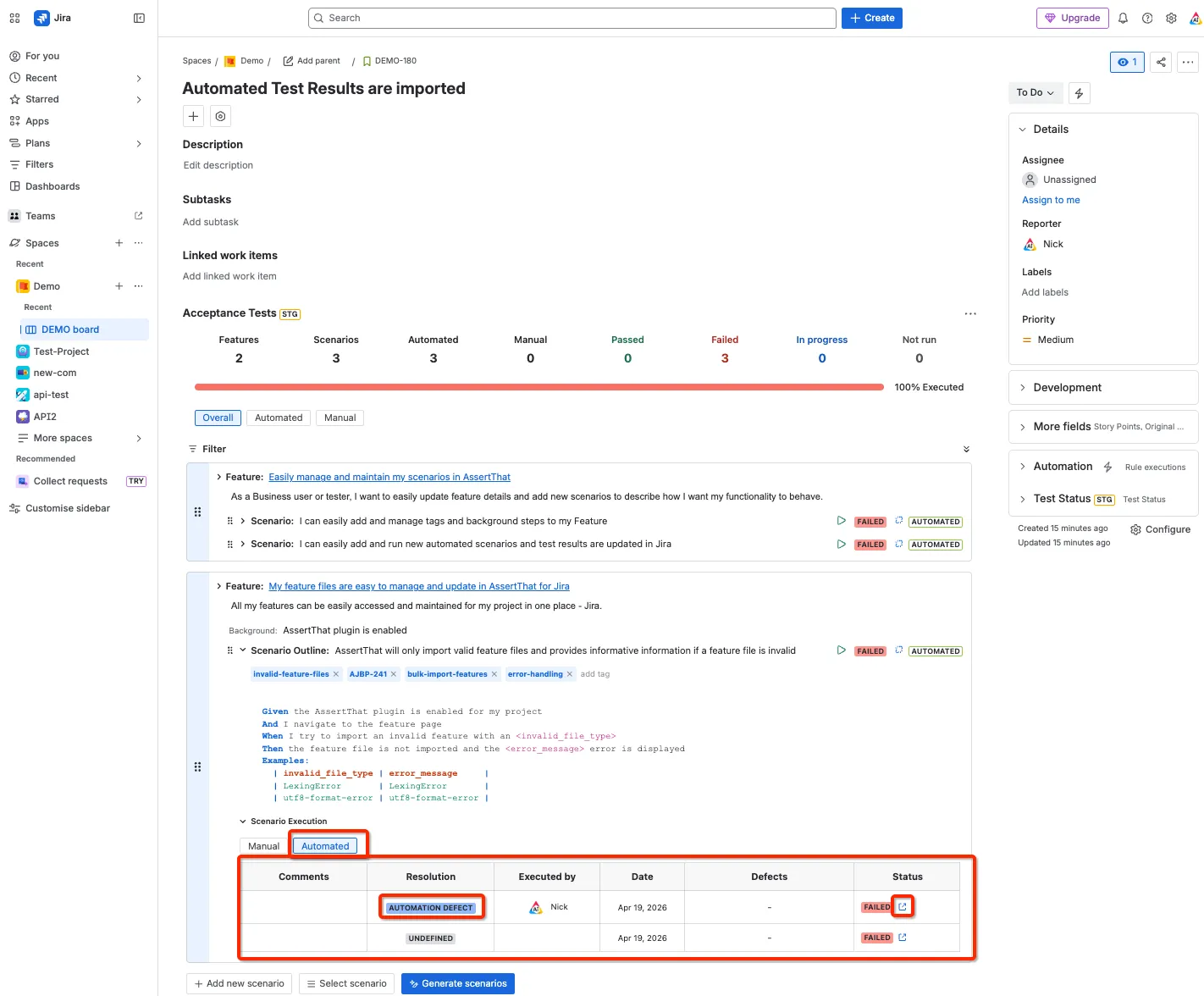Remove the AJBP-241 tag
This screenshot has height=996, width=1204.
point(393,674)
